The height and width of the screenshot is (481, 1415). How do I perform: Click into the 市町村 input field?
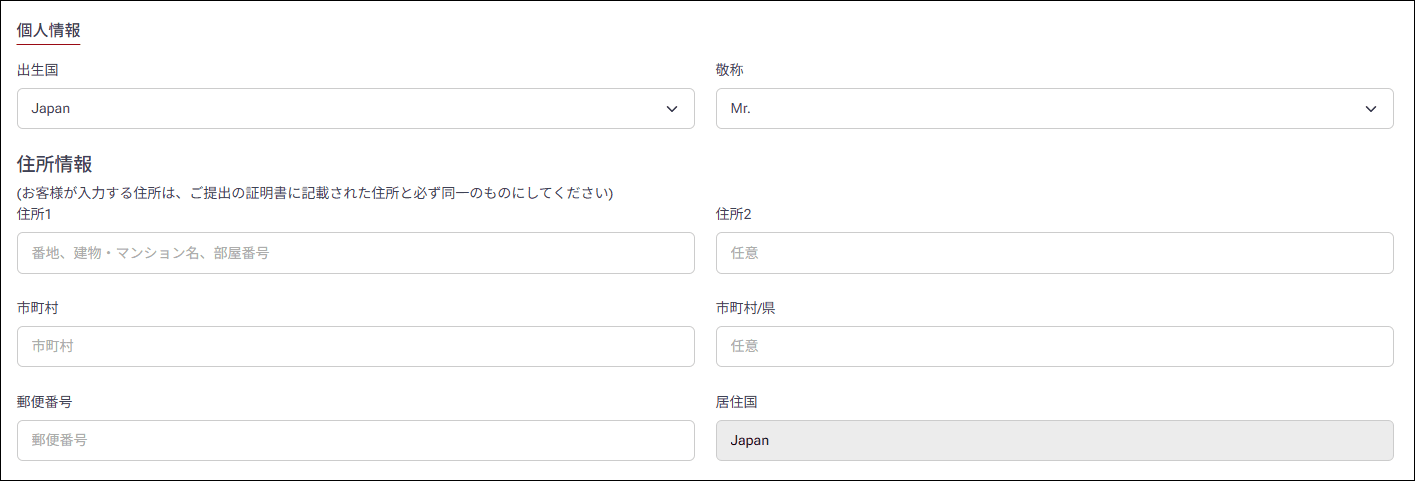[x=356, y=346]
